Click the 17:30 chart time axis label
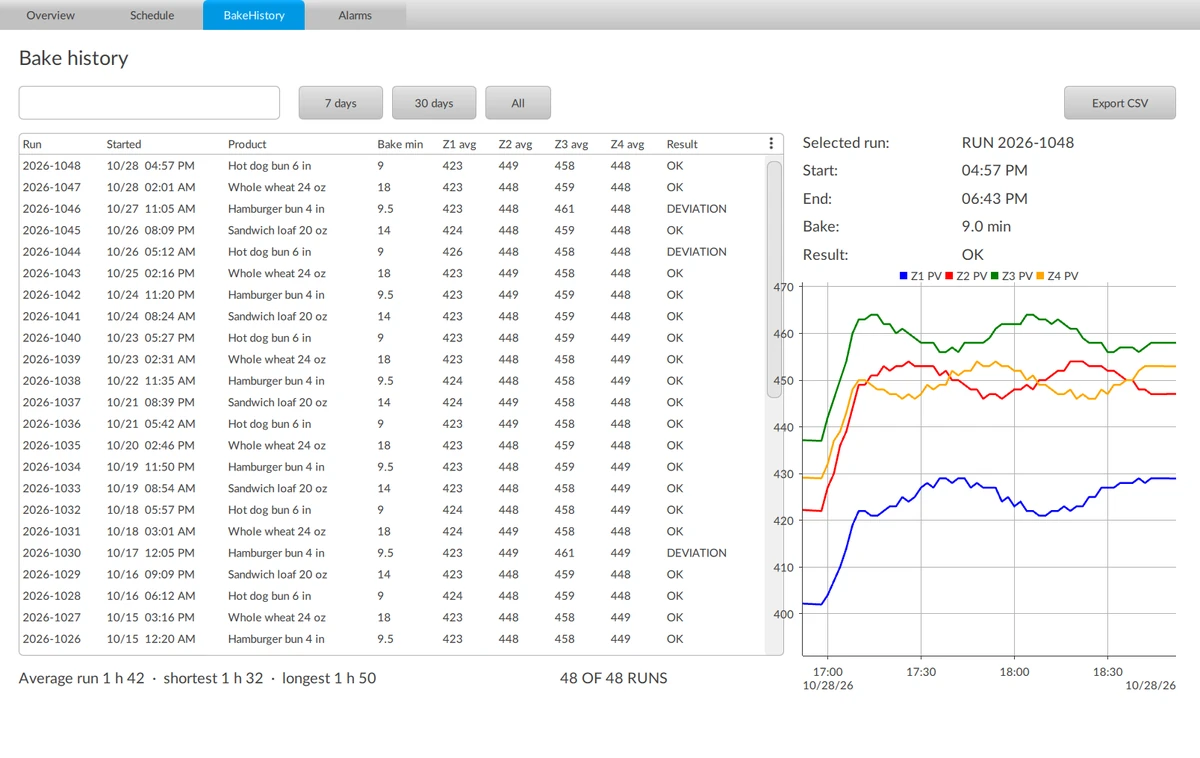 921,672
